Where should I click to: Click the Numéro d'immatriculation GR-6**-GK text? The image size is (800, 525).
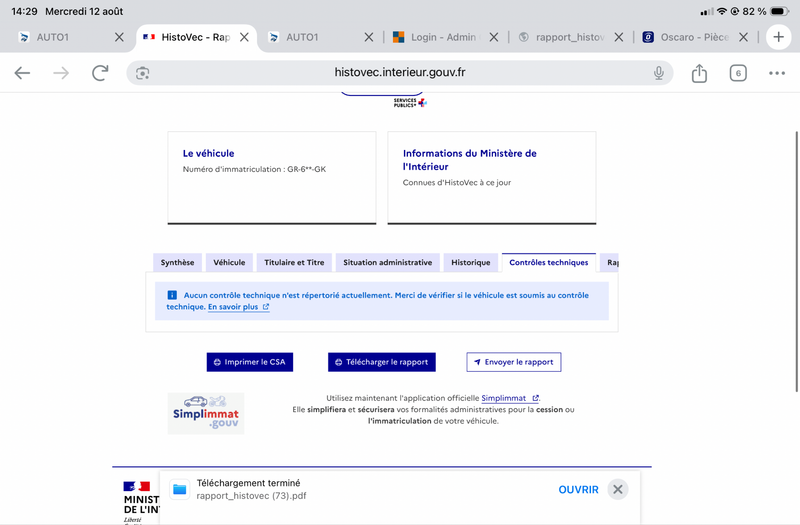click(254, 169)
